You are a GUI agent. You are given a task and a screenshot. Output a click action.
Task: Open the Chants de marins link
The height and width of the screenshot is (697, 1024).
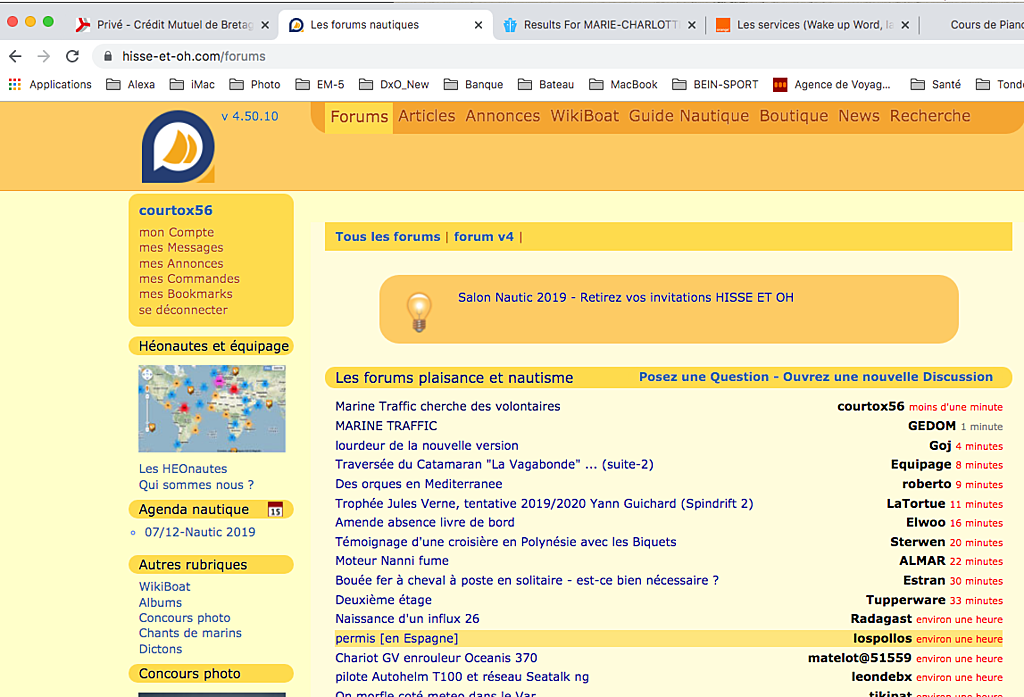[190, 633]
